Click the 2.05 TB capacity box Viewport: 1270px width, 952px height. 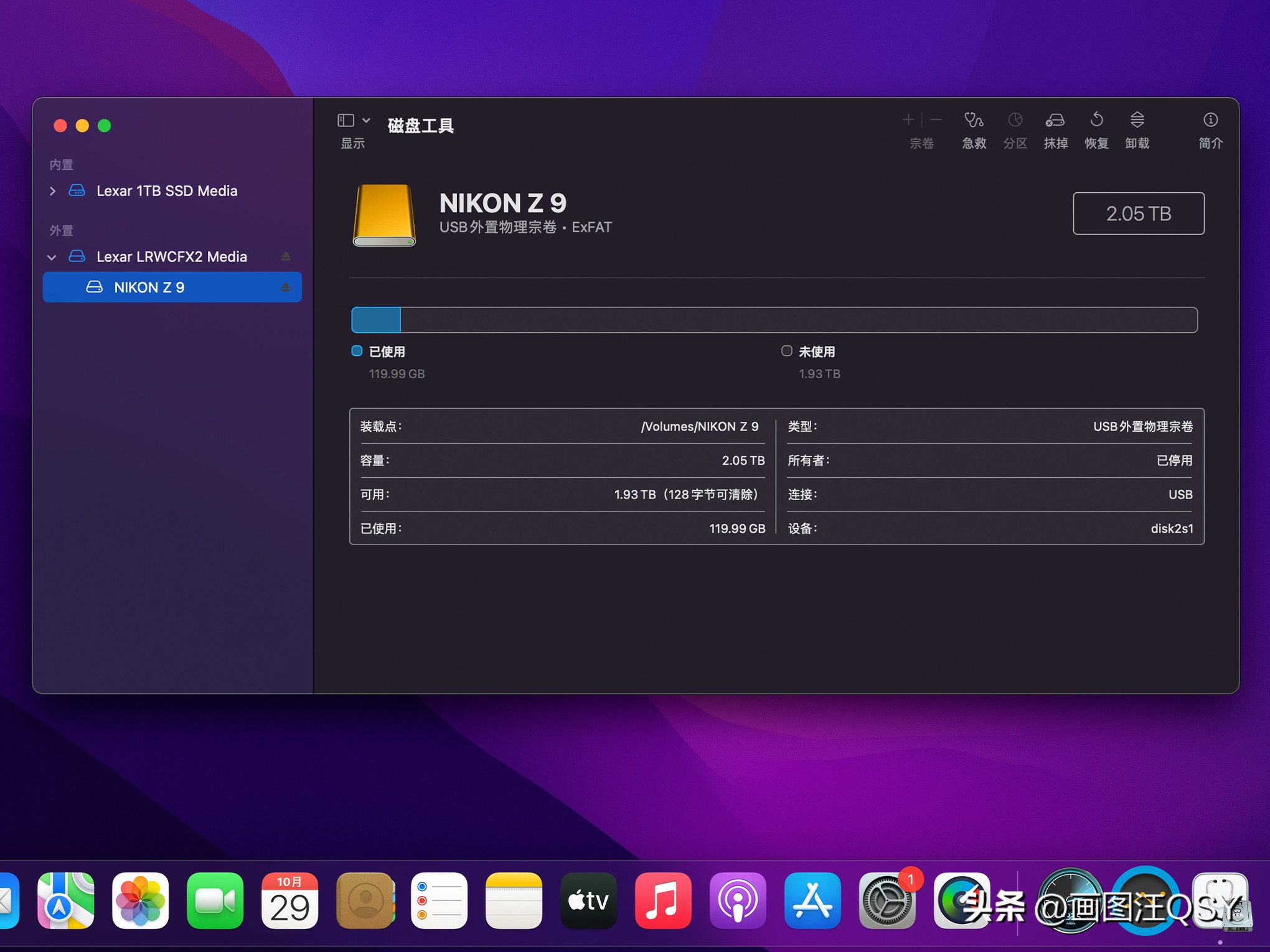point(1138,213)
